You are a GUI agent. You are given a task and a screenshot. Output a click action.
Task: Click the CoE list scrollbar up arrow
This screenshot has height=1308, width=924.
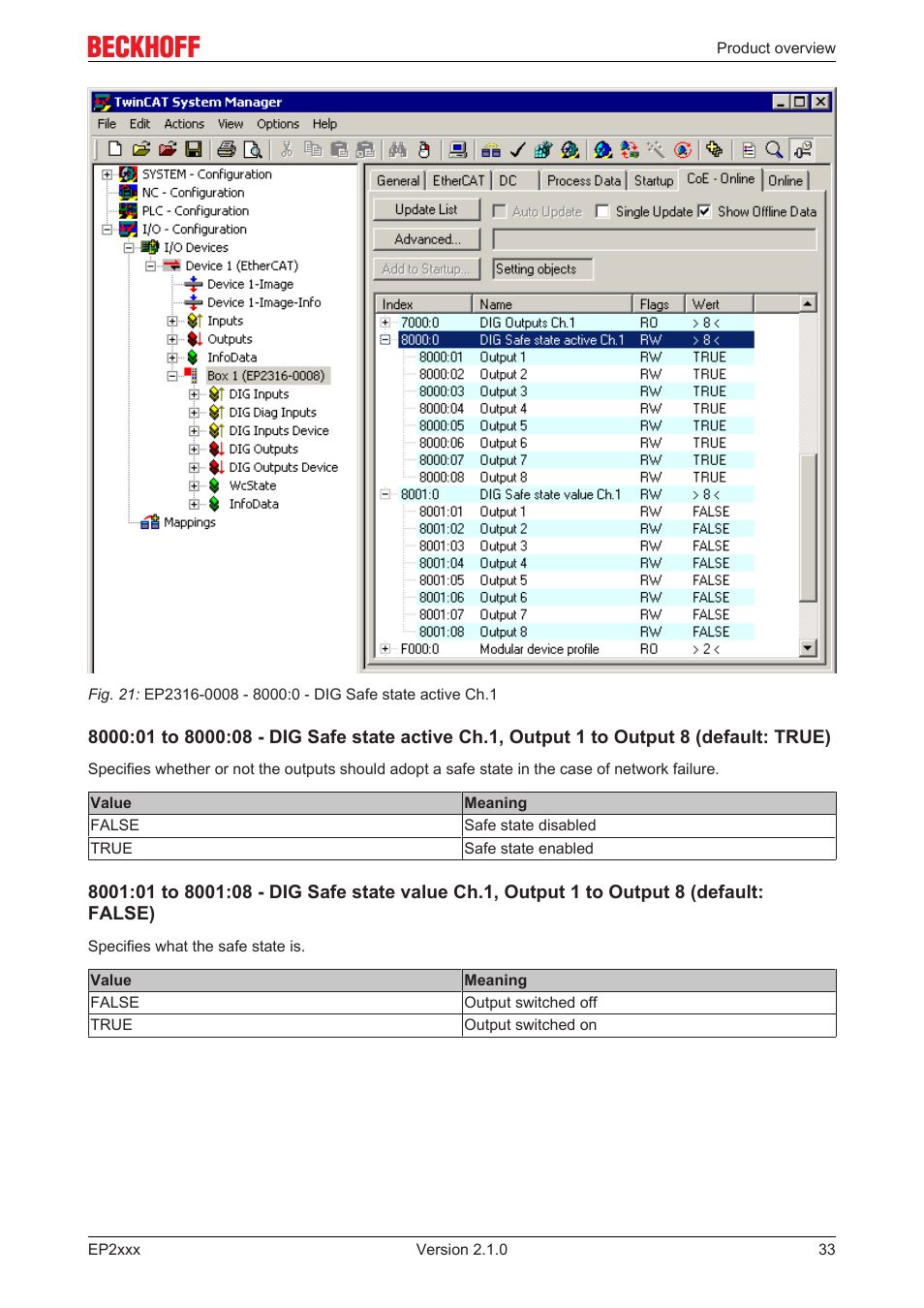pos(808,304)
